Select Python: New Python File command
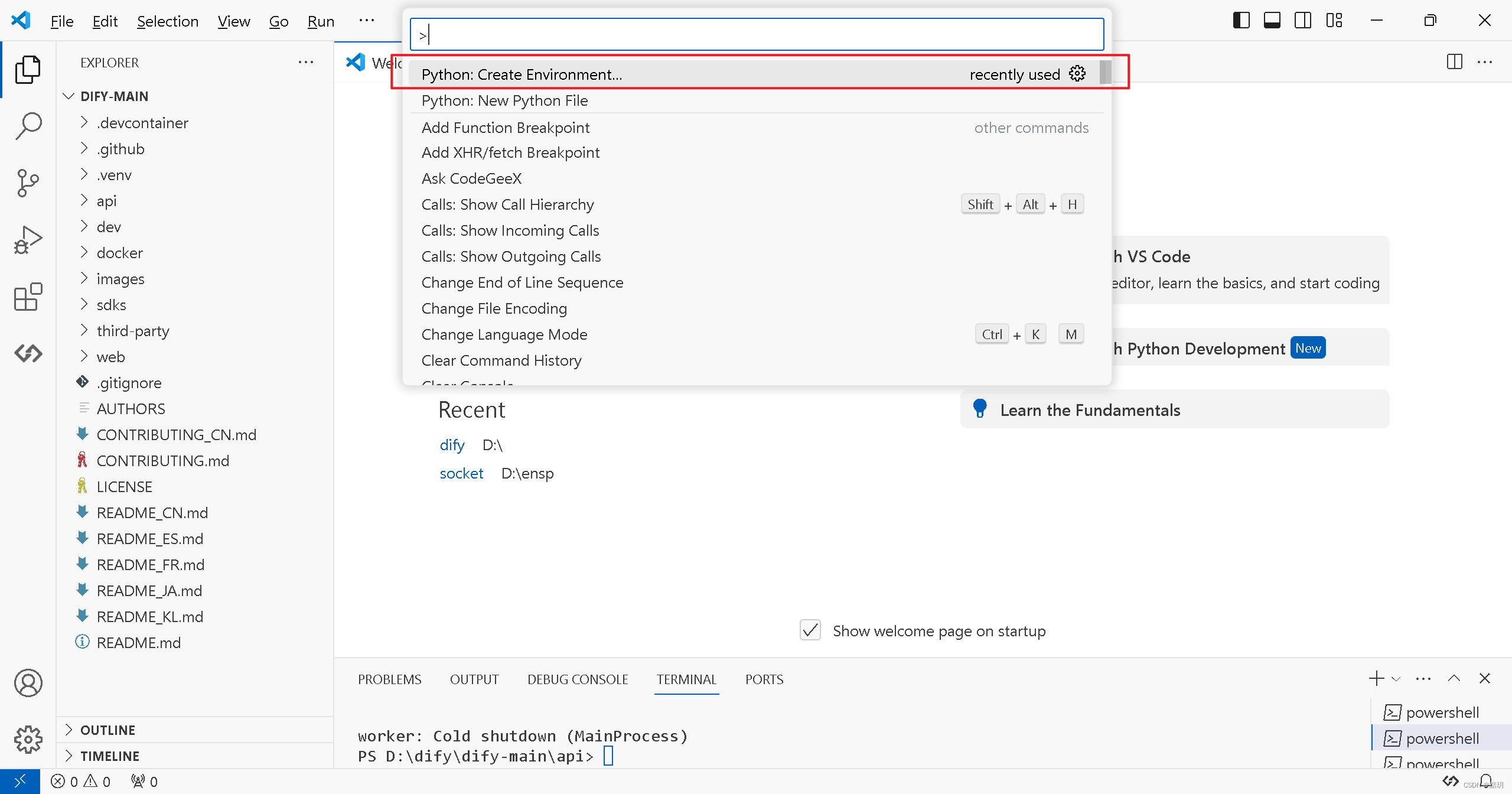This screenshot has height=794, width=1512. coord(504,100)
